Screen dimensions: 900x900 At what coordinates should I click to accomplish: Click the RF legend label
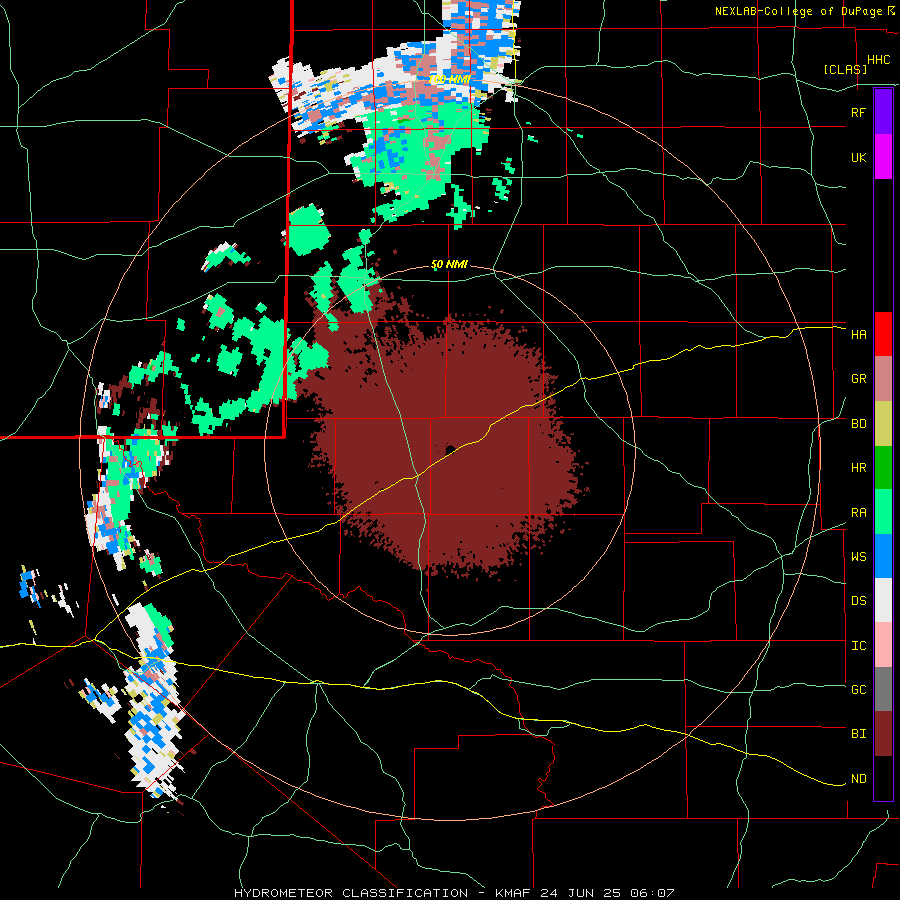point(858,112)
